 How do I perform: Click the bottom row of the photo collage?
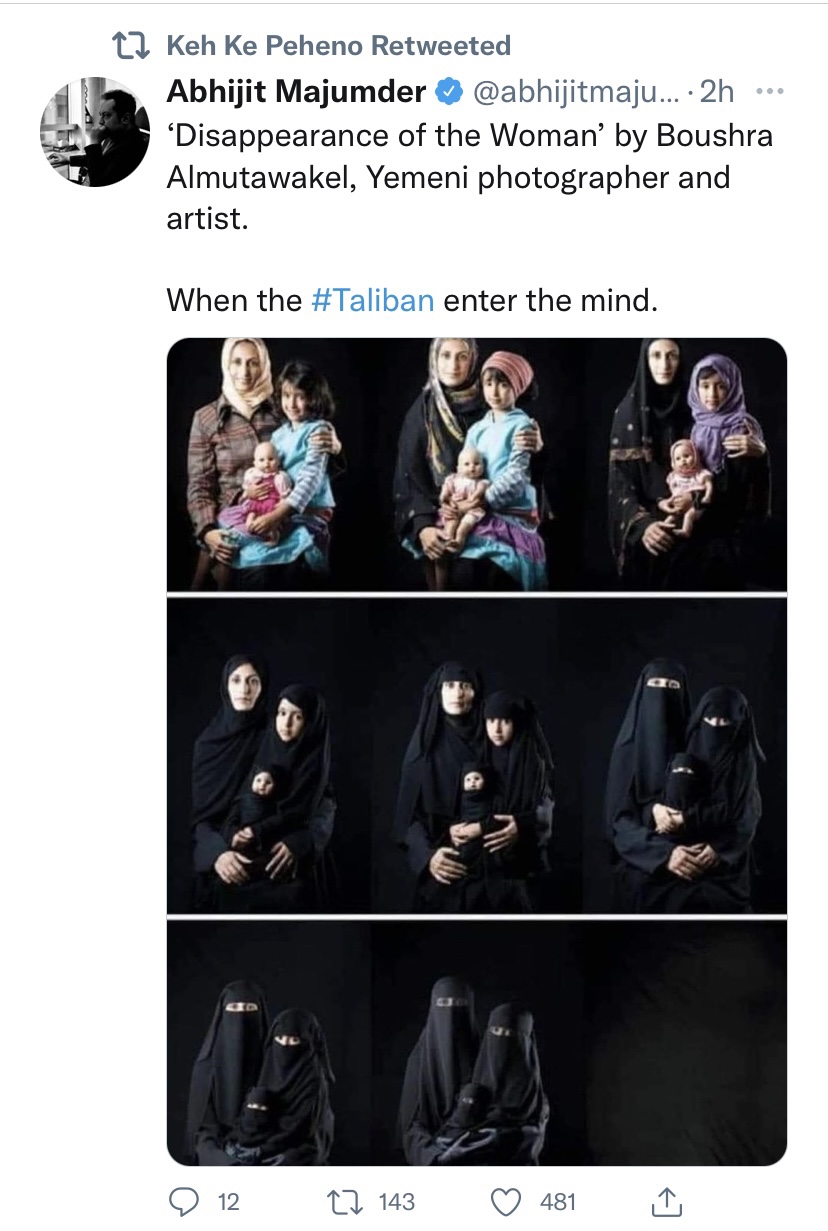pyautogui.click(x=477, y=1043)
